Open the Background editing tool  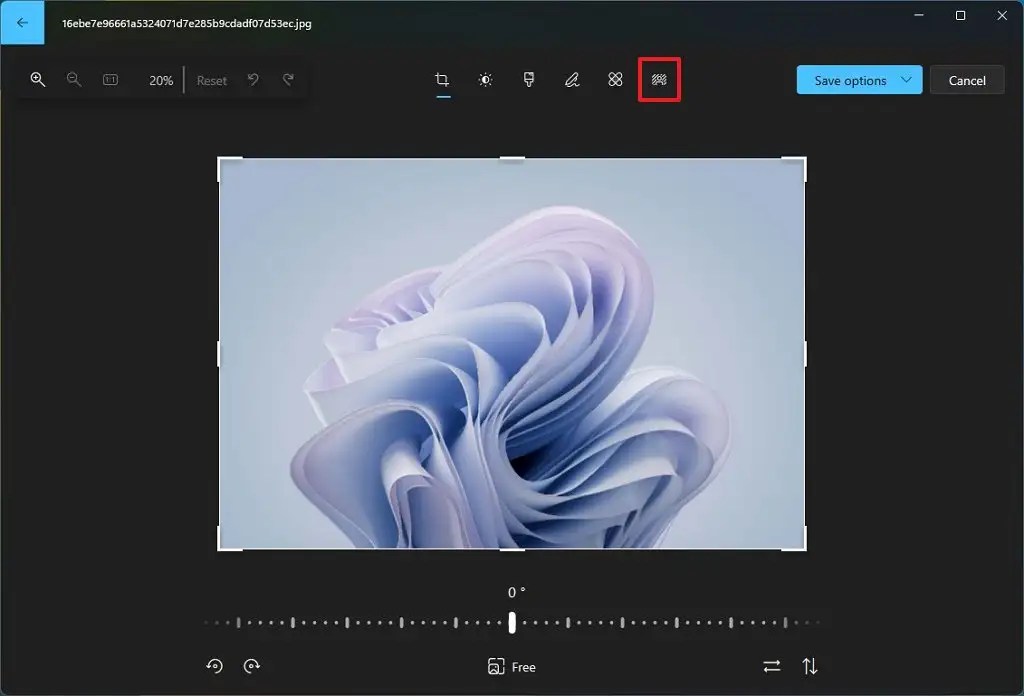point(659,79)
